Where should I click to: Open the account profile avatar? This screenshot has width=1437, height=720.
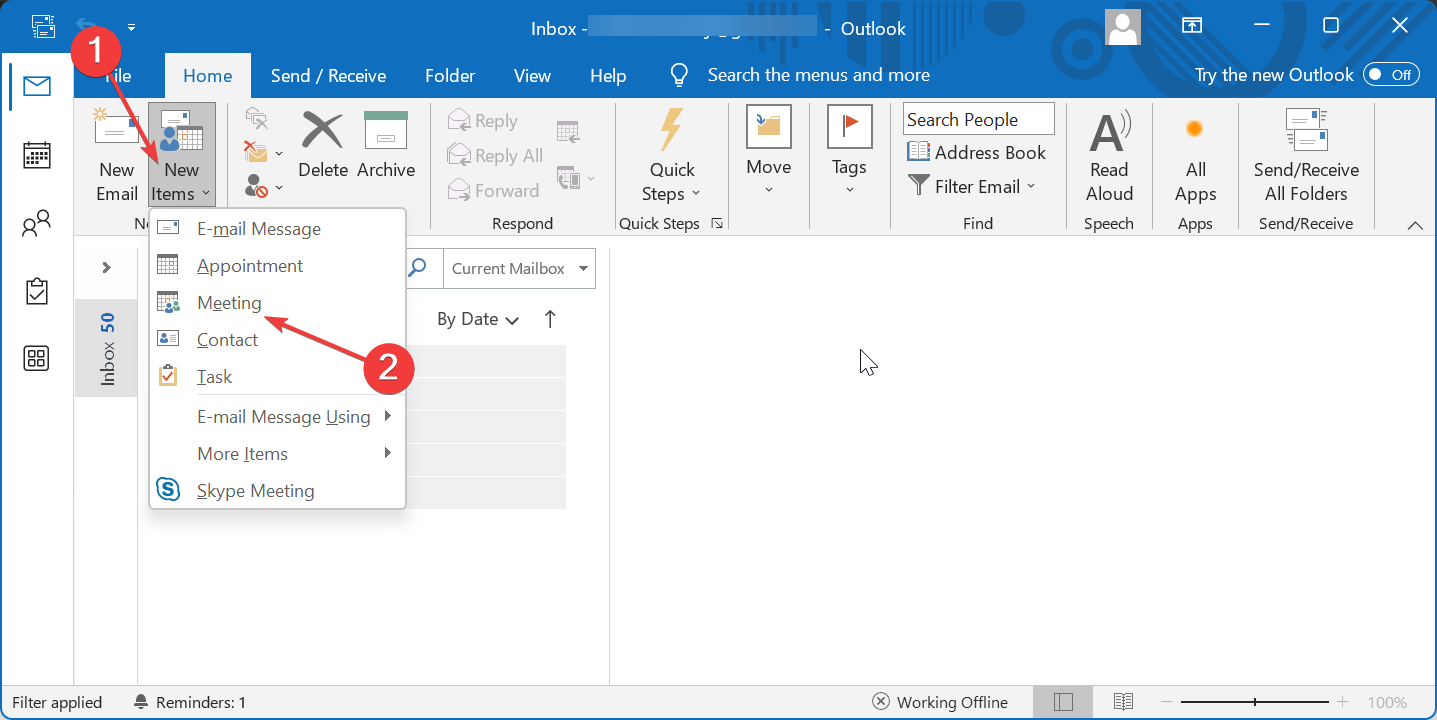pos(1123,27)
